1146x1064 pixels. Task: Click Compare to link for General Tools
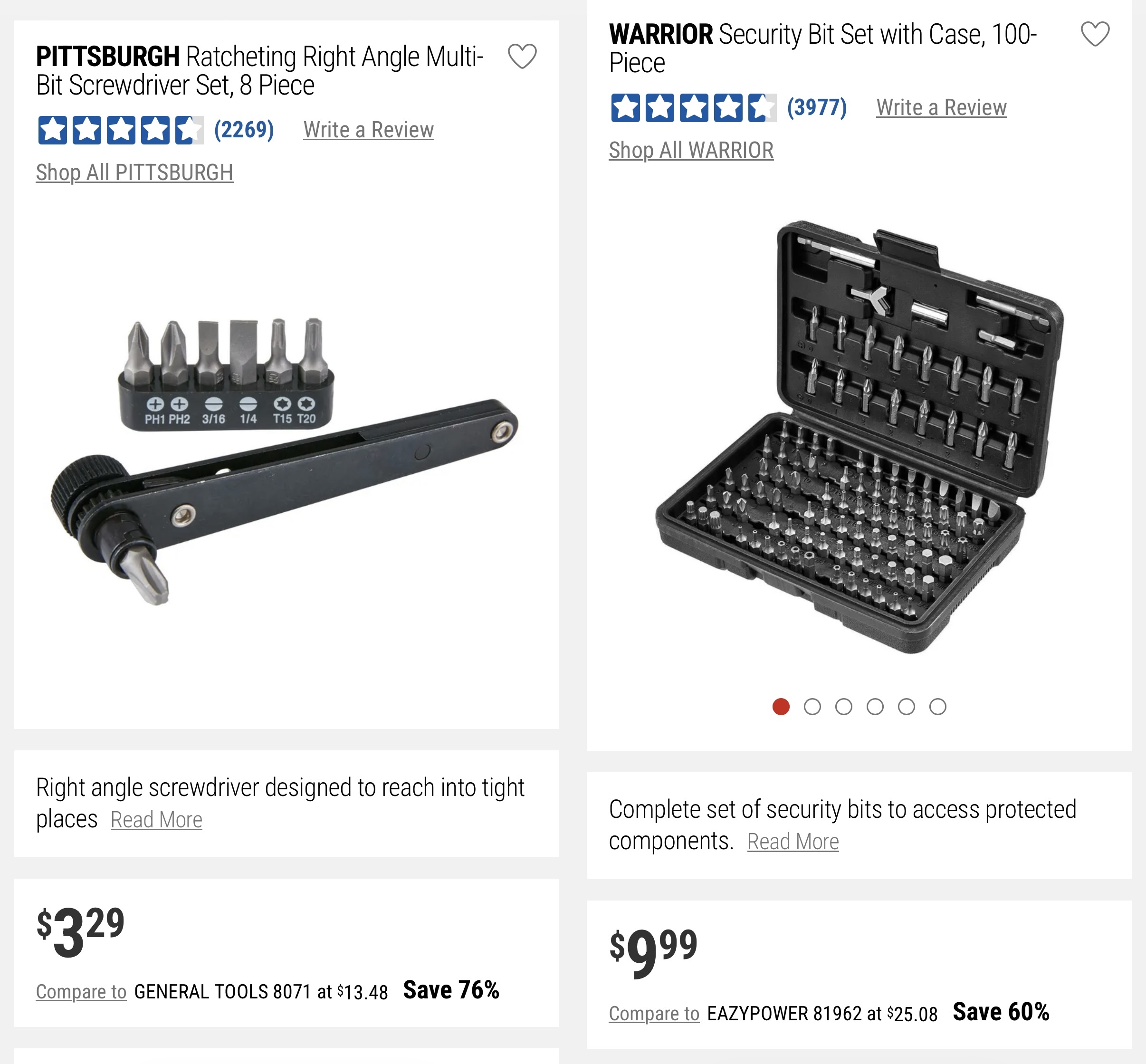point(81,991)
